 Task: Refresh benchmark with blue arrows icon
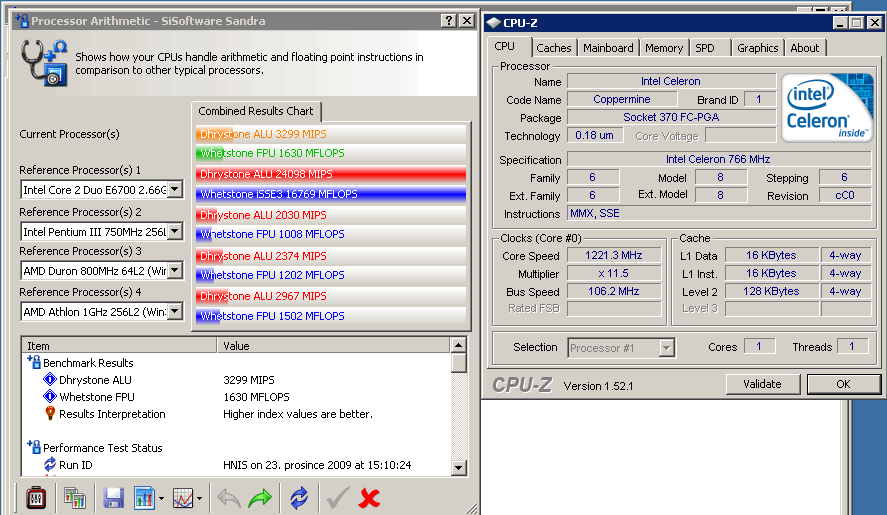(299, 497)
